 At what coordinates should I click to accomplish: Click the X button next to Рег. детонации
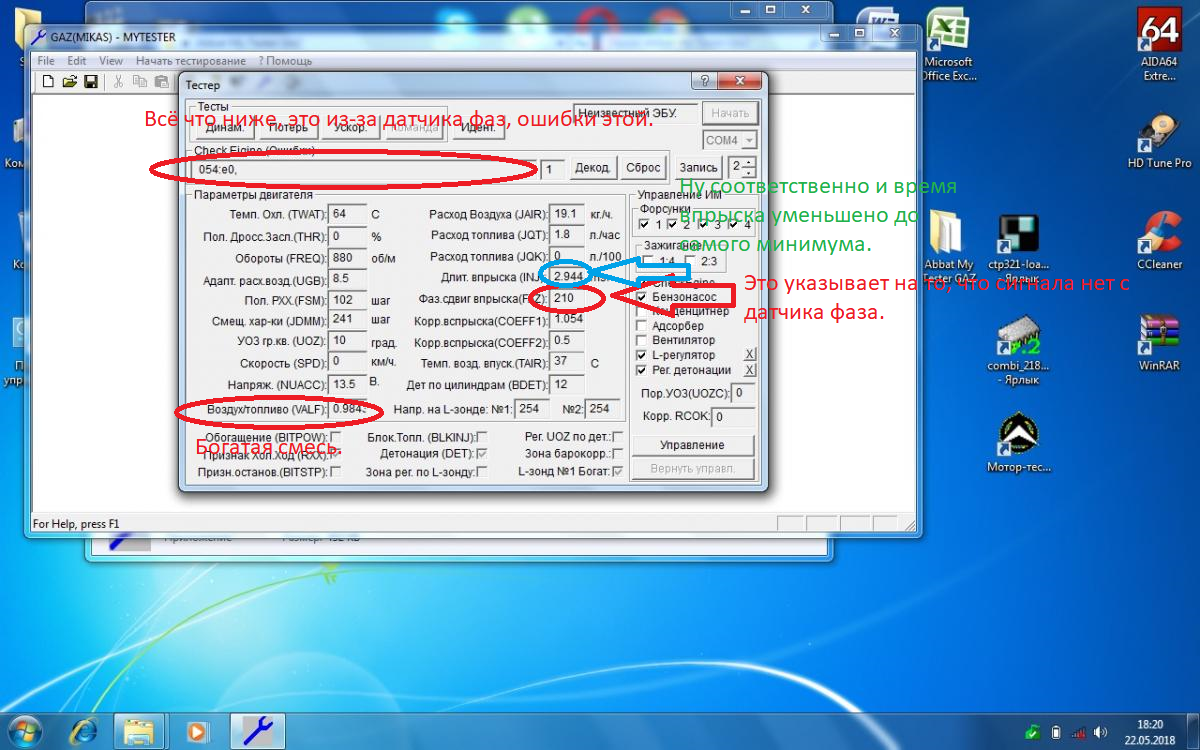point(750,370)
